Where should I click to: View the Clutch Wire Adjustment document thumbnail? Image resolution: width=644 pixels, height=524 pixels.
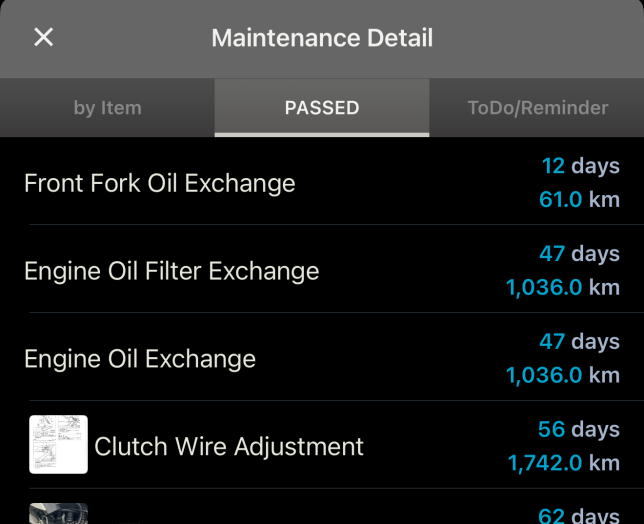point(58,444)
